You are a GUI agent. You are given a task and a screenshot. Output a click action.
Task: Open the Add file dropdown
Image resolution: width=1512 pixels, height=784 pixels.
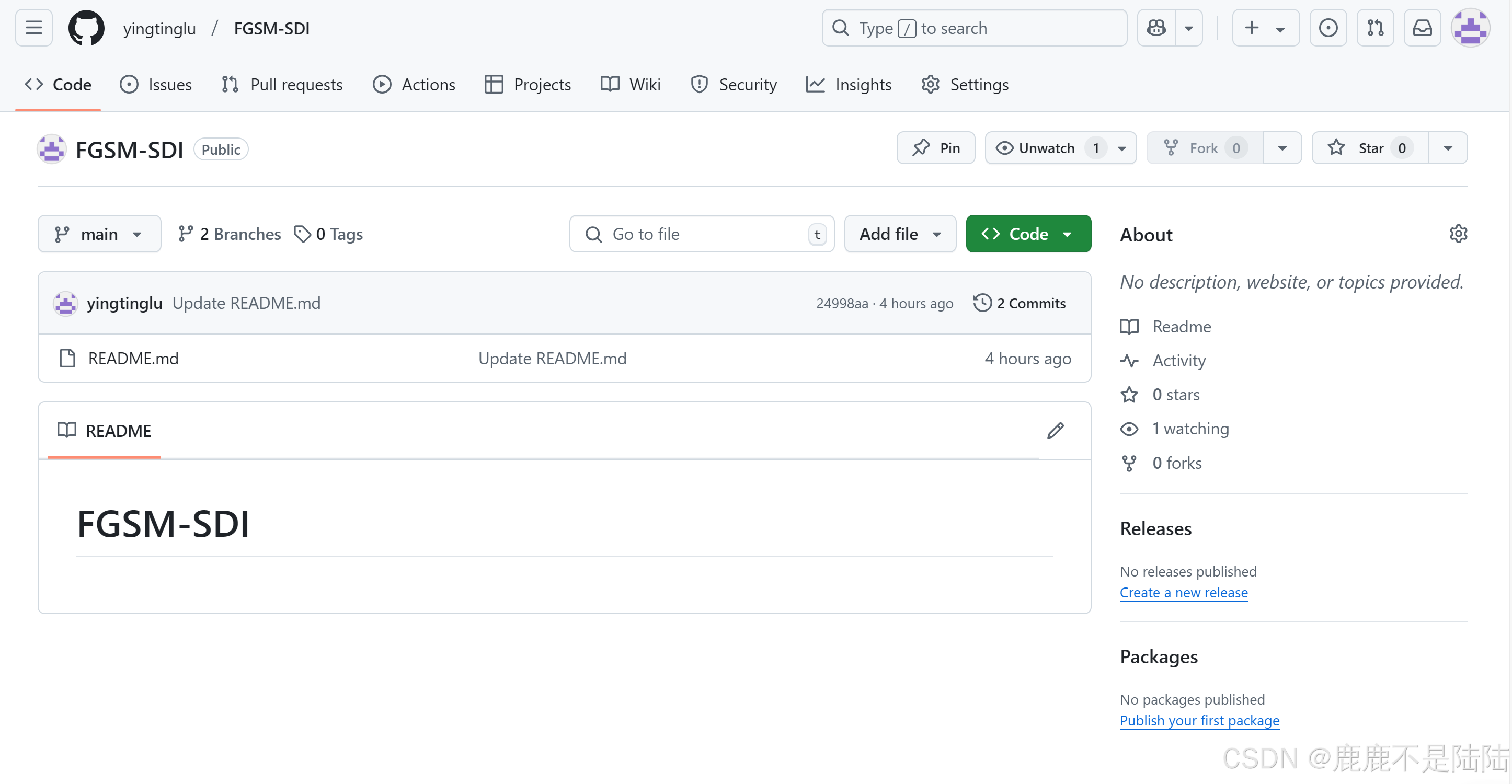click(900, 234)
